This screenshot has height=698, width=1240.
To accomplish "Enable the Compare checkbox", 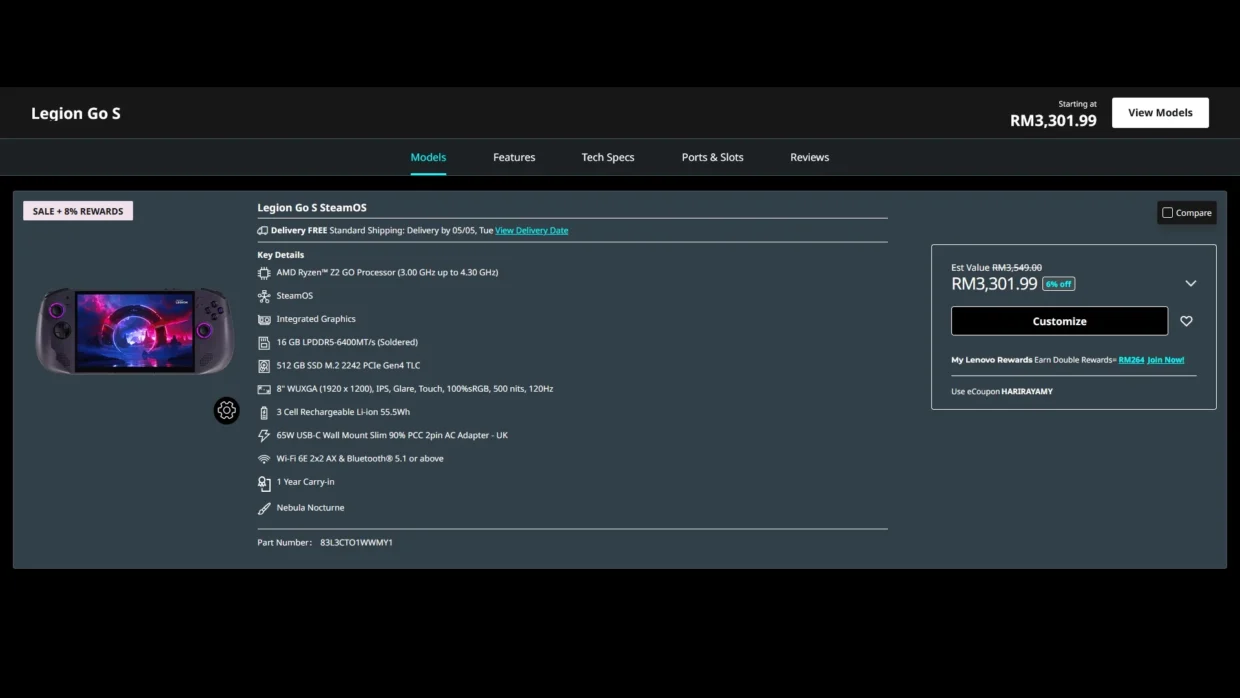I will point(1167,213).
